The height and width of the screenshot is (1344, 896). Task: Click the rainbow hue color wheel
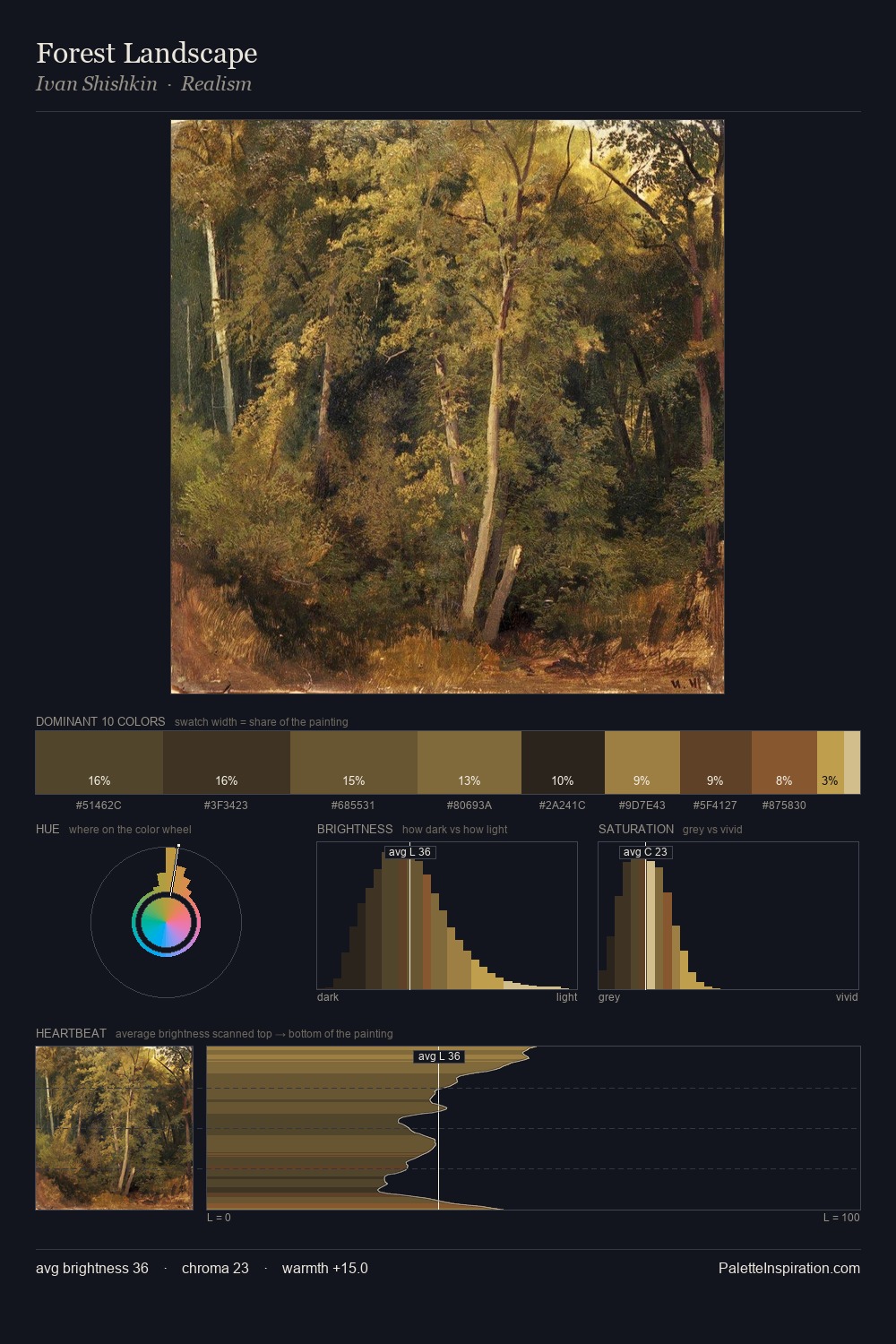pos(166,923)
